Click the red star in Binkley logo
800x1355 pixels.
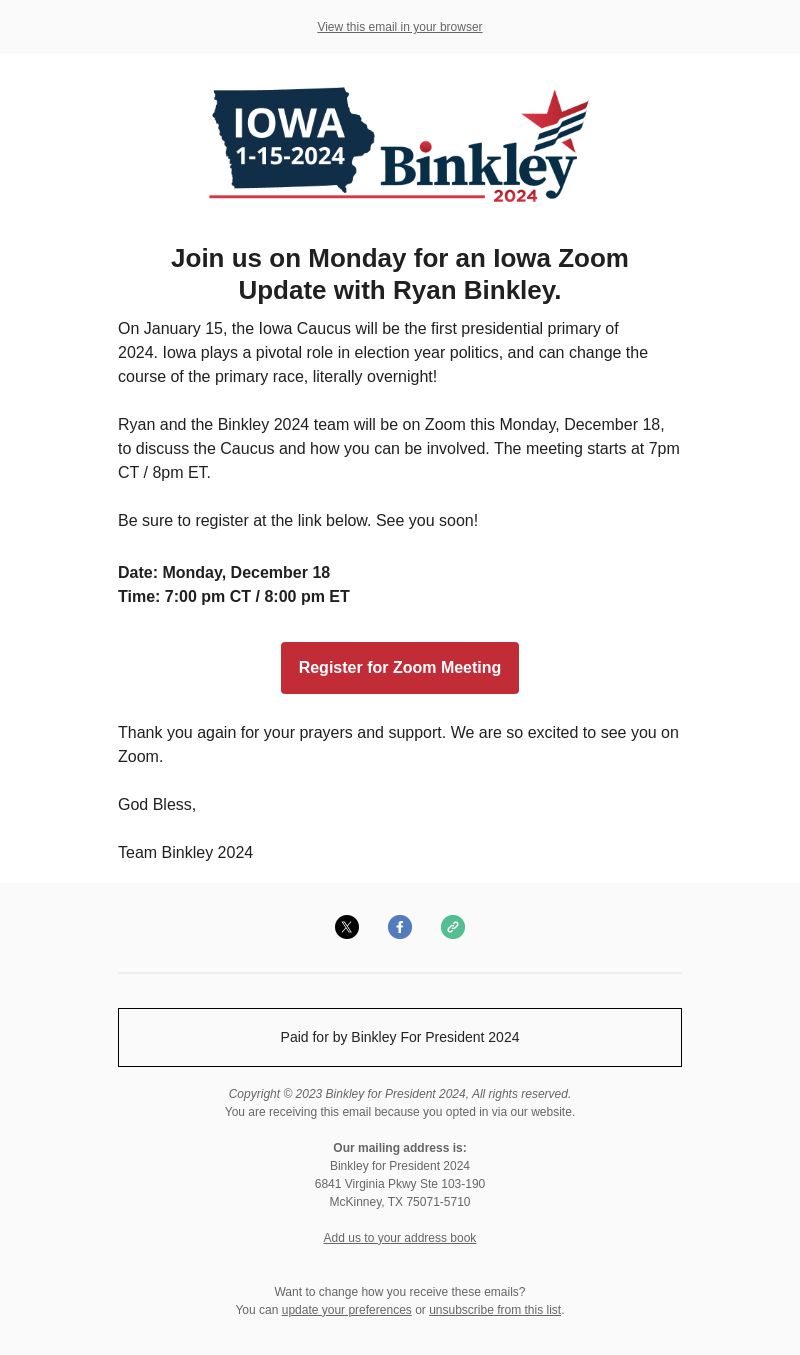[x=556, y=121]
